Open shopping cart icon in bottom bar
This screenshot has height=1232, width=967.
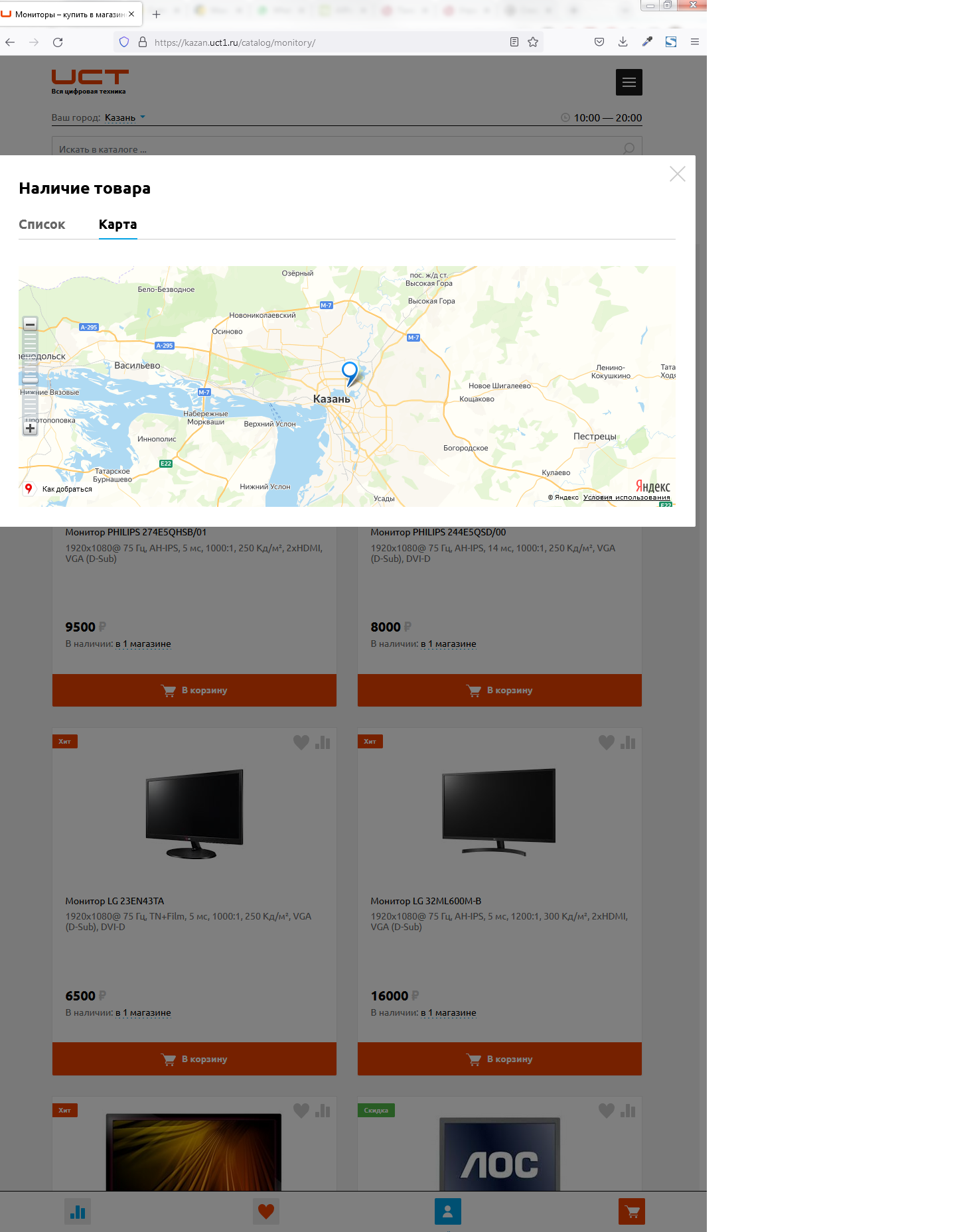pos(632,1211)
